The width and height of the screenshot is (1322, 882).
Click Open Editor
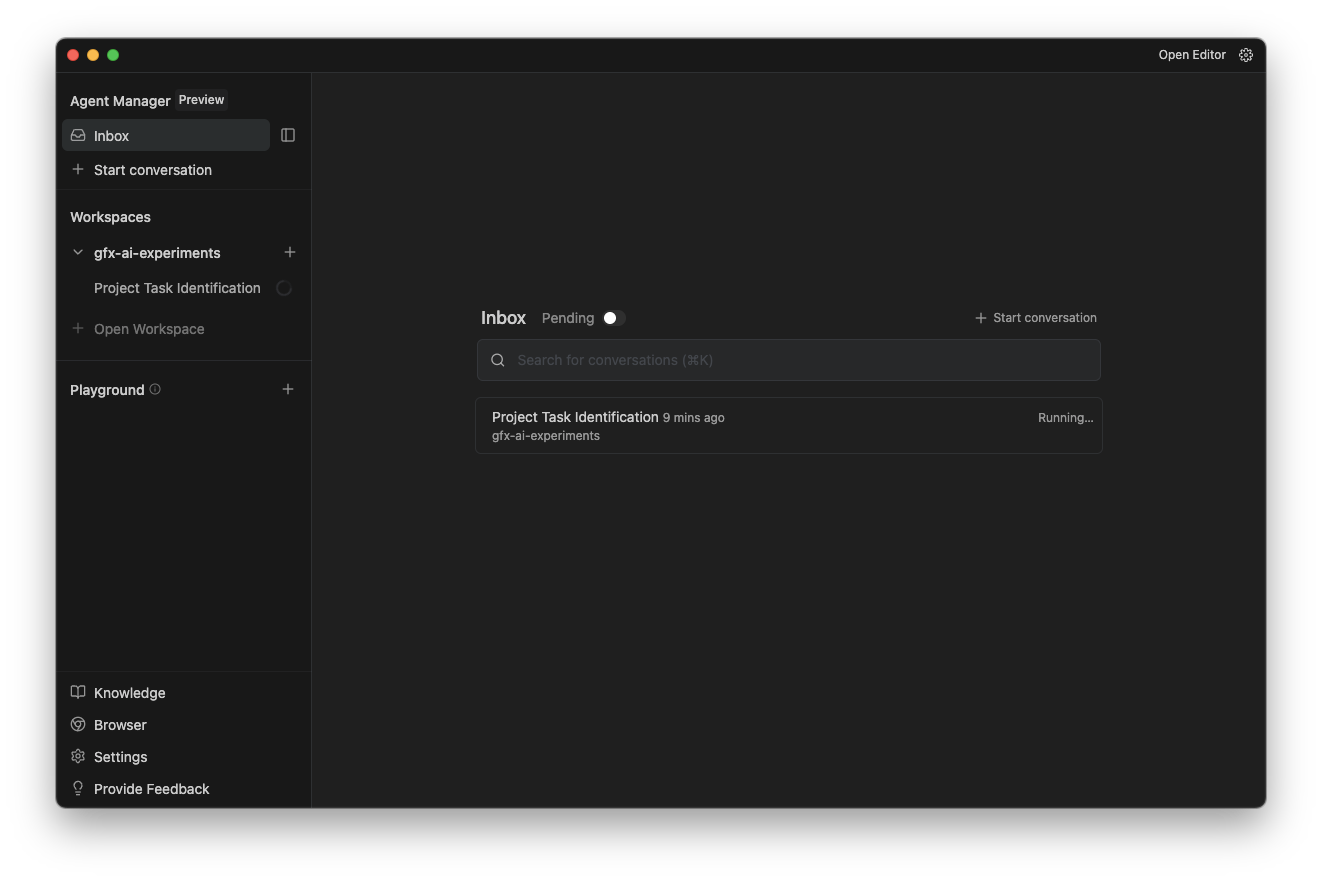click(x=1192, y=55)
